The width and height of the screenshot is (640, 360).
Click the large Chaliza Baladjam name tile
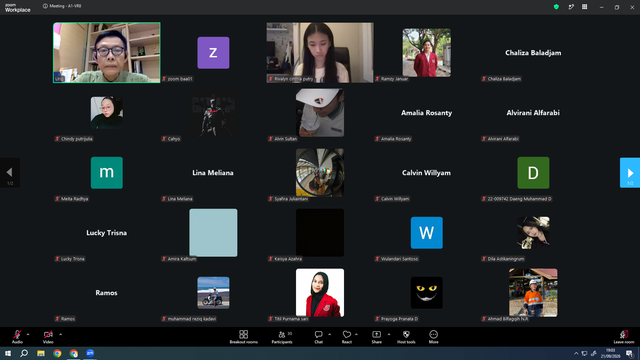533,53
